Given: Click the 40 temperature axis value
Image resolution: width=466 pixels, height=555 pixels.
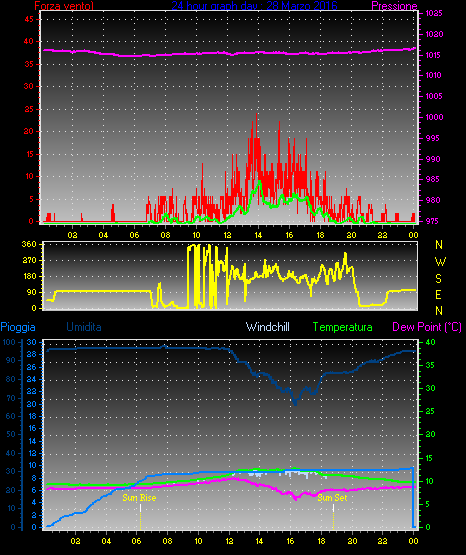Looking at the screenshot, I should click(x=430, y=342).
